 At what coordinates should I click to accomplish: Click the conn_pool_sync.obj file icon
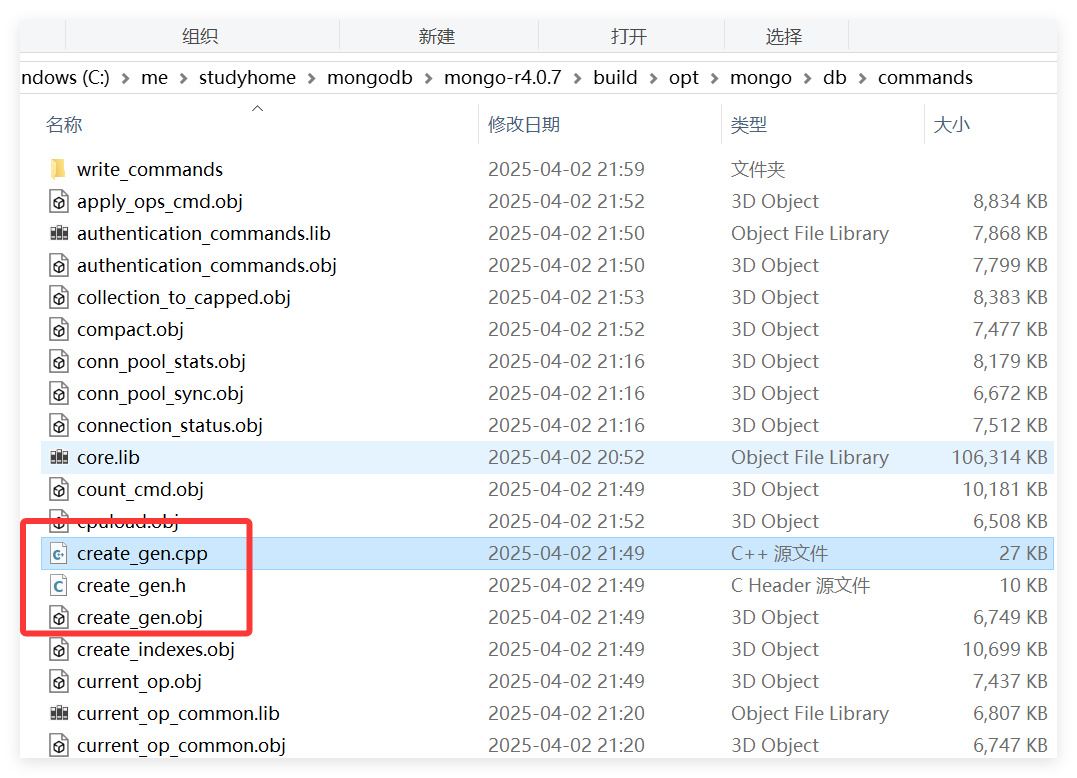tap(59, 393)
